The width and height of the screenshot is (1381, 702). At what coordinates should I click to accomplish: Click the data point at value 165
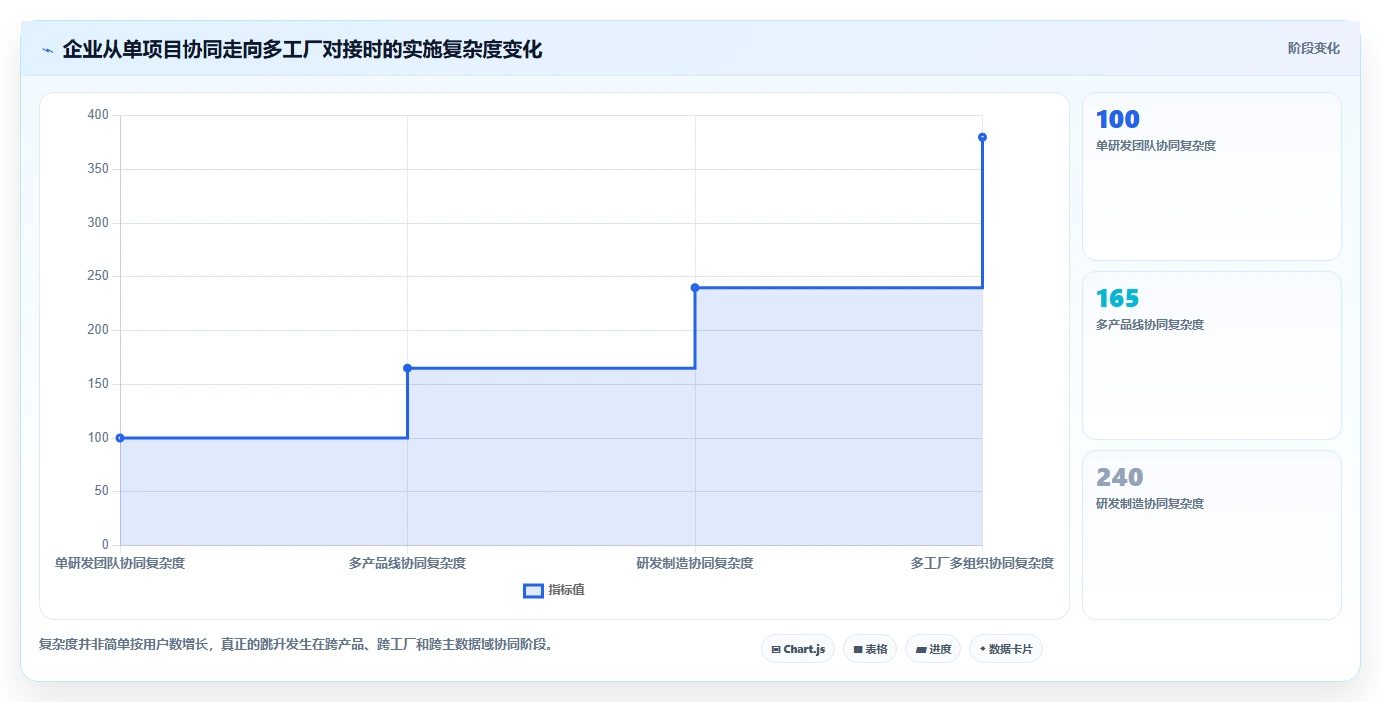(407, 368)
